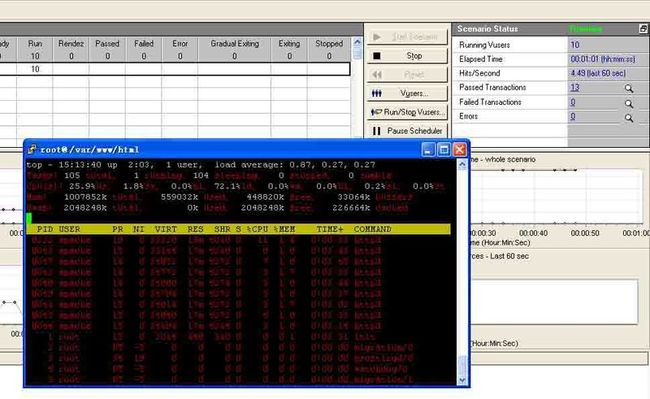Click the Elapsed Time value 00:01:01
Image resolution: width=650 pixels, height=399 pixels.
(603, 59)
